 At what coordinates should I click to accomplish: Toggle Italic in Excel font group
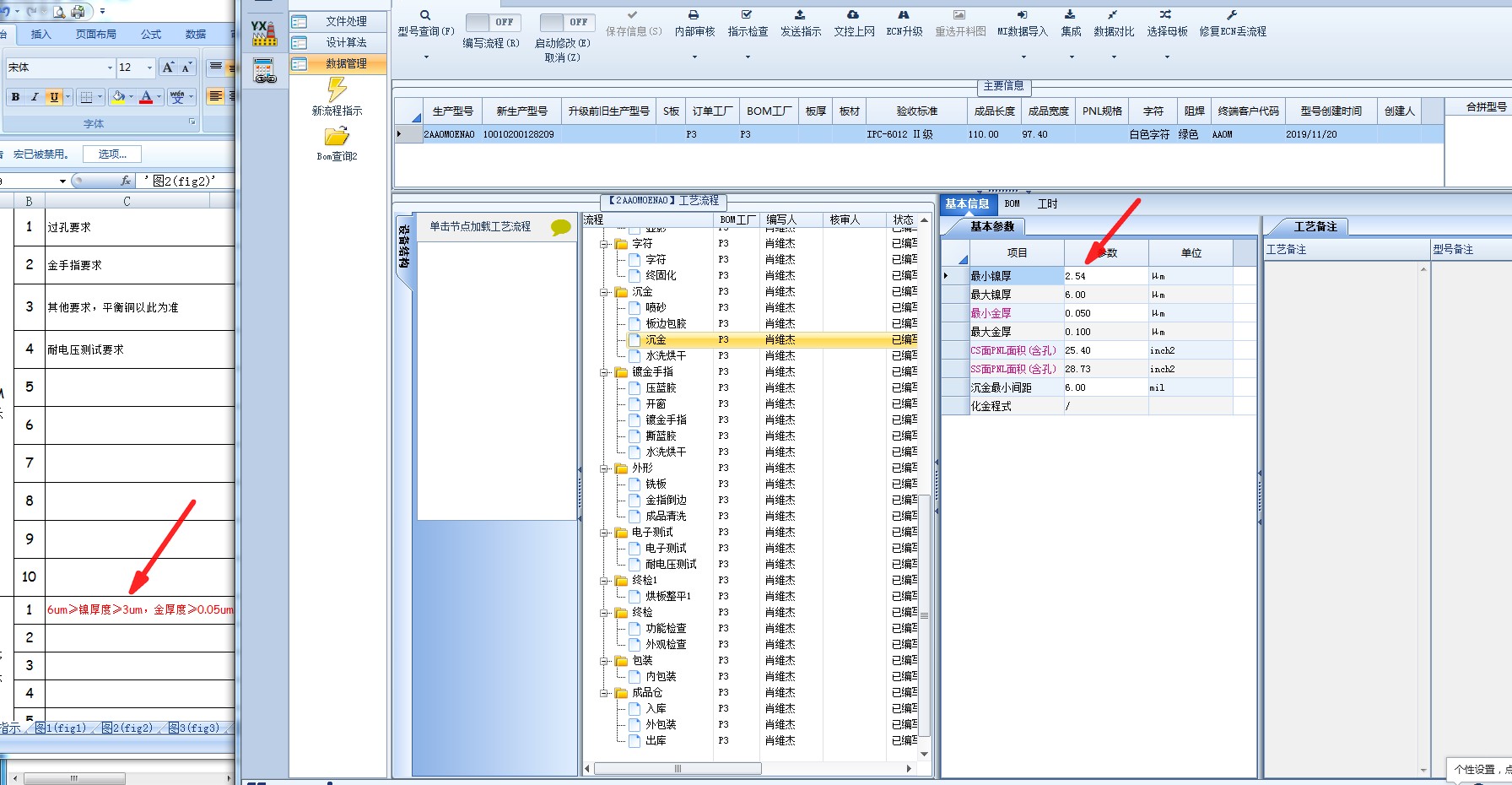(35, 97)
